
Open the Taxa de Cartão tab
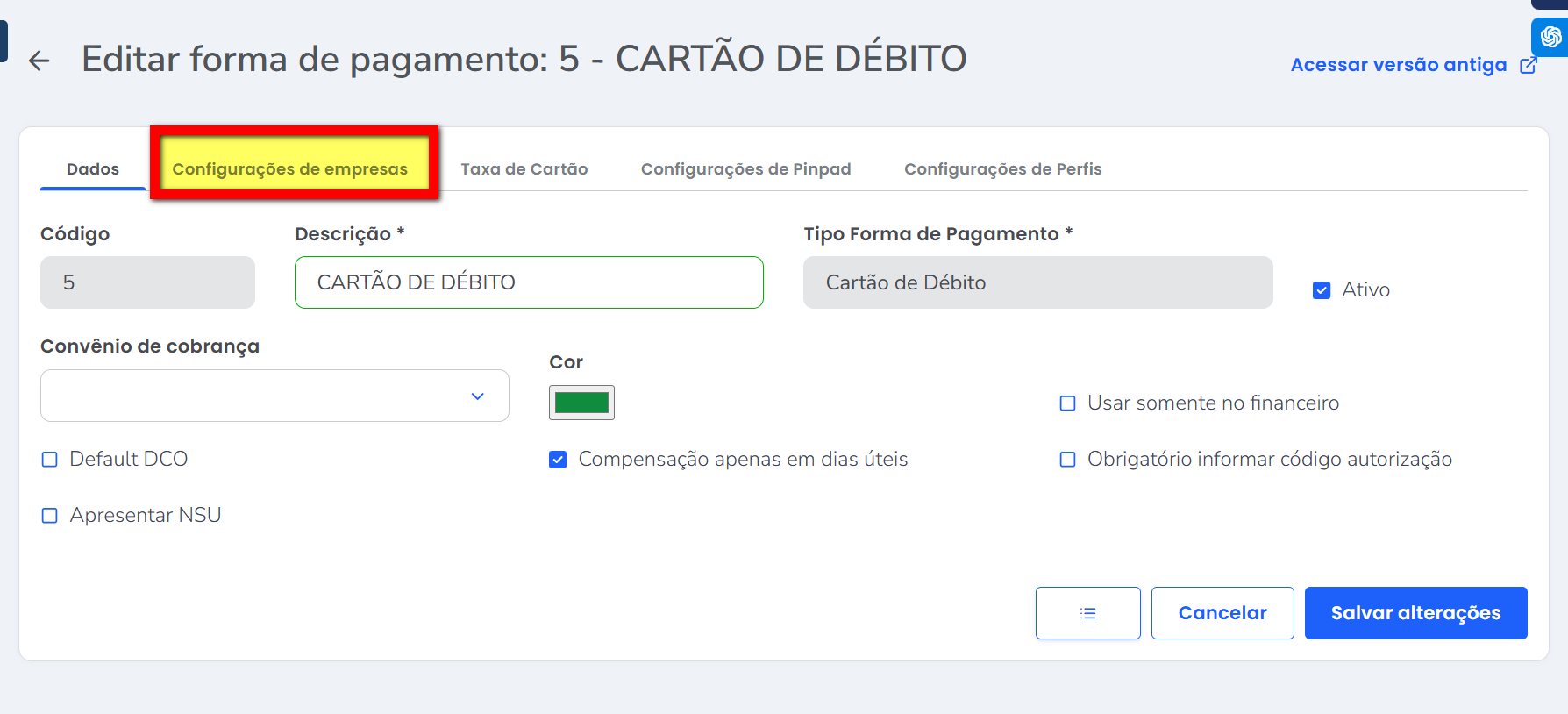coord(524,168)
